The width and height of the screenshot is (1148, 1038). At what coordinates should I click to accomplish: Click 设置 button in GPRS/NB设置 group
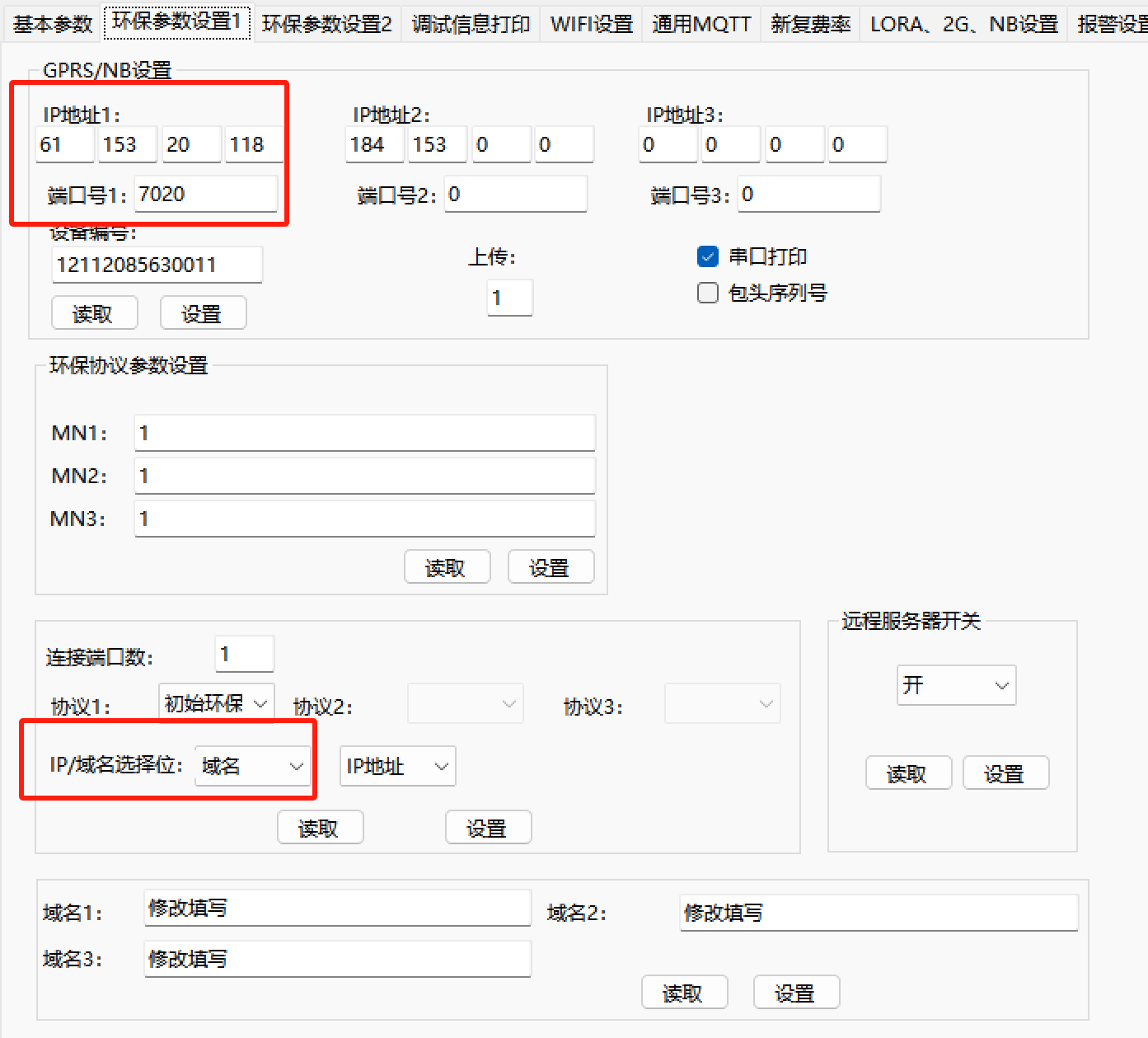point(203,313)
